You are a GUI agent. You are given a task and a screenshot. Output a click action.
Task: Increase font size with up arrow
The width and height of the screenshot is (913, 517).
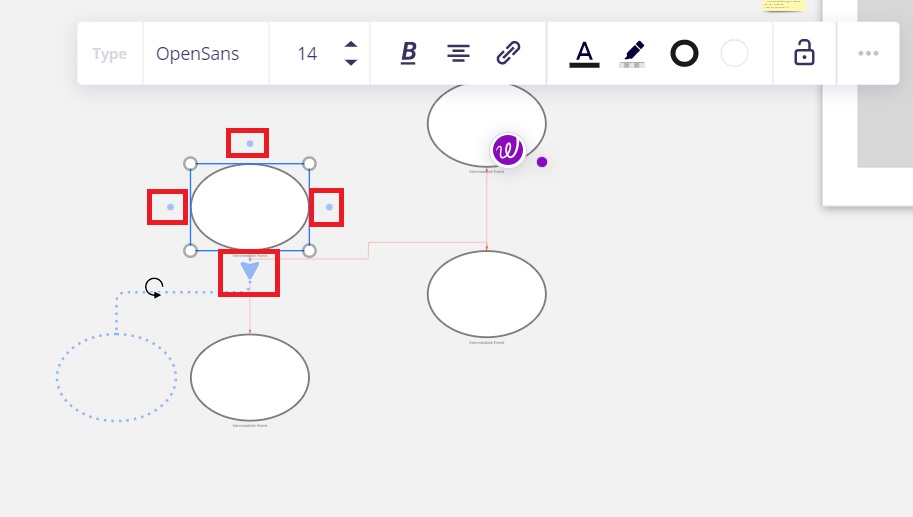(351, 44)
